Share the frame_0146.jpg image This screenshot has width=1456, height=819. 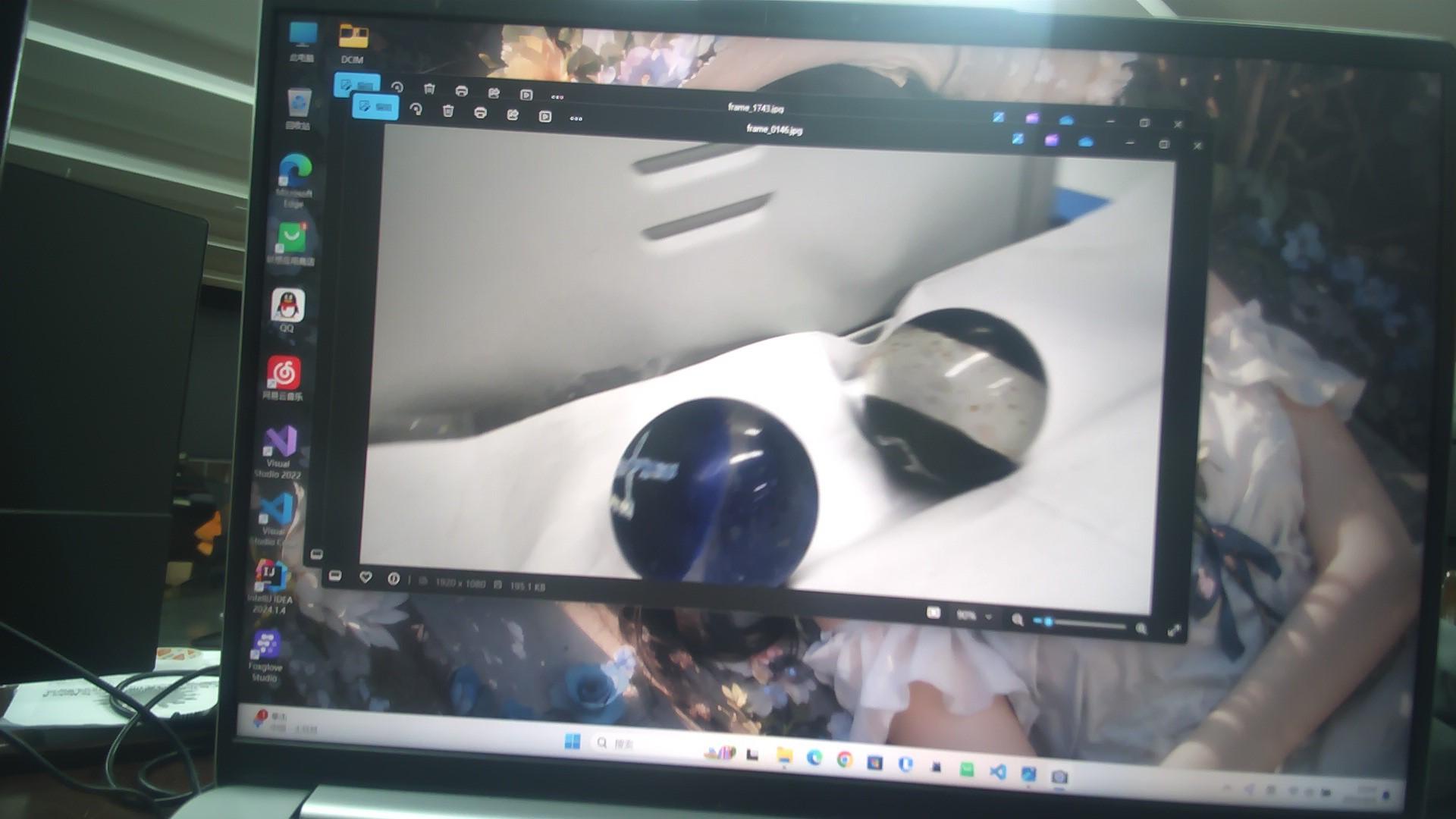[513, 115]
